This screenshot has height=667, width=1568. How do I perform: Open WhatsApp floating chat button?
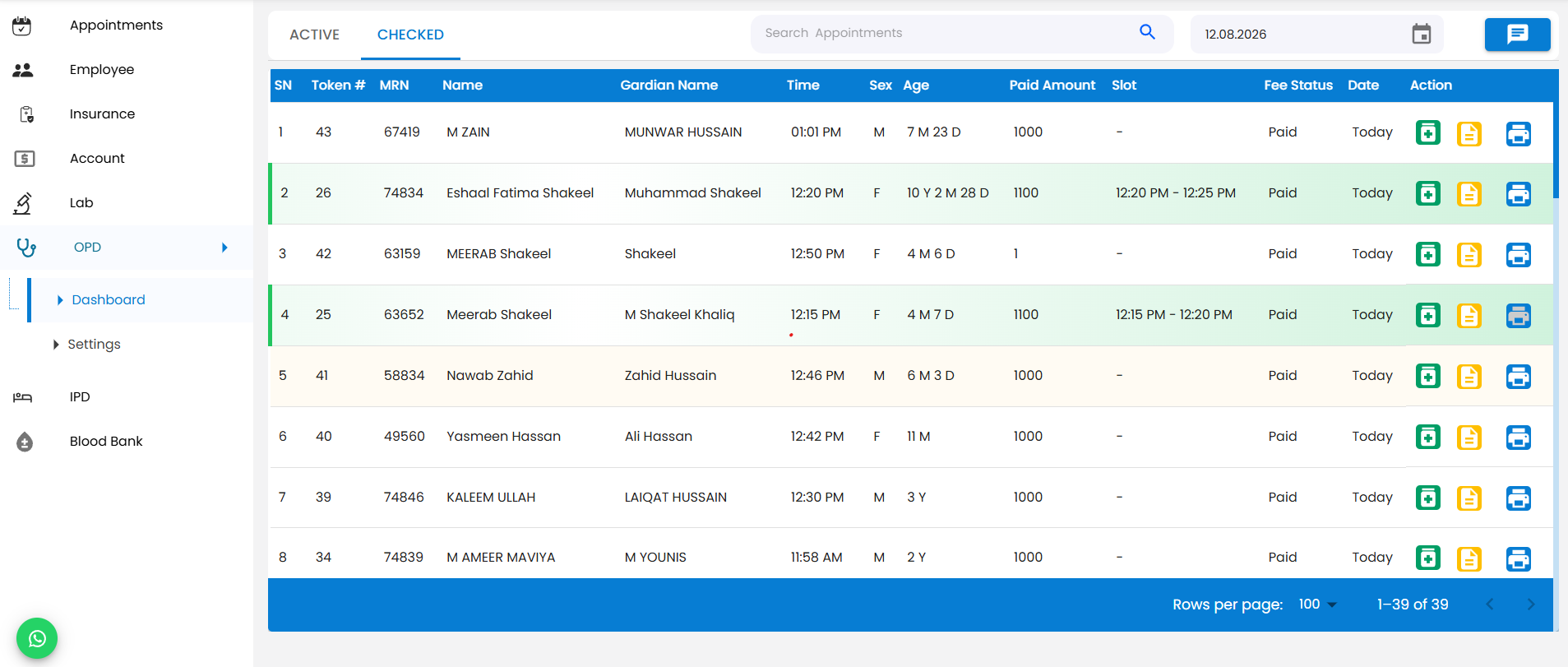(x=37, y=638)
